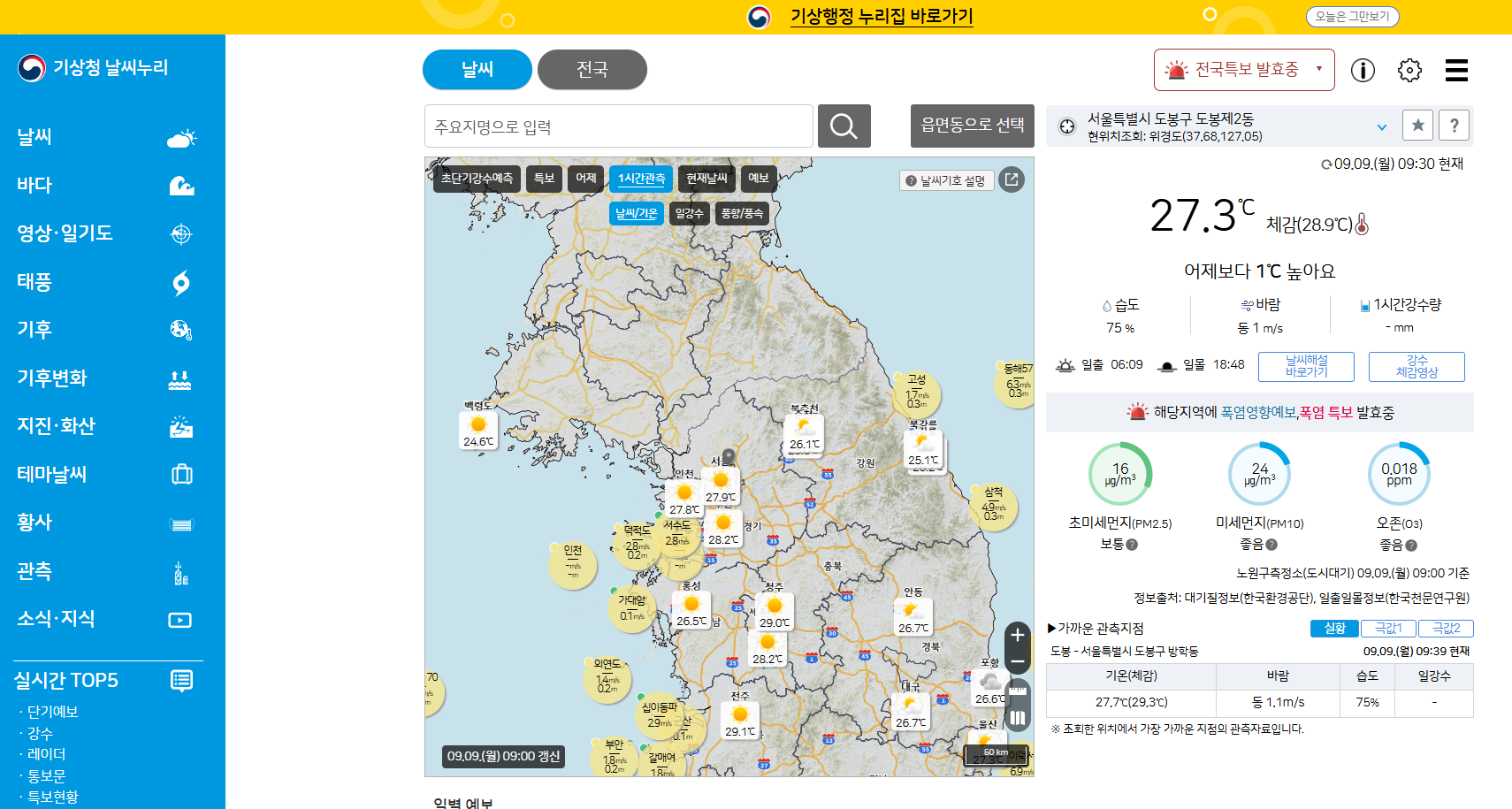The height and width of the screenshot is (809, 1512).
Task: Open the 태풍 typhoon icon
Action: pyautogui.click(x=181, y=282)
